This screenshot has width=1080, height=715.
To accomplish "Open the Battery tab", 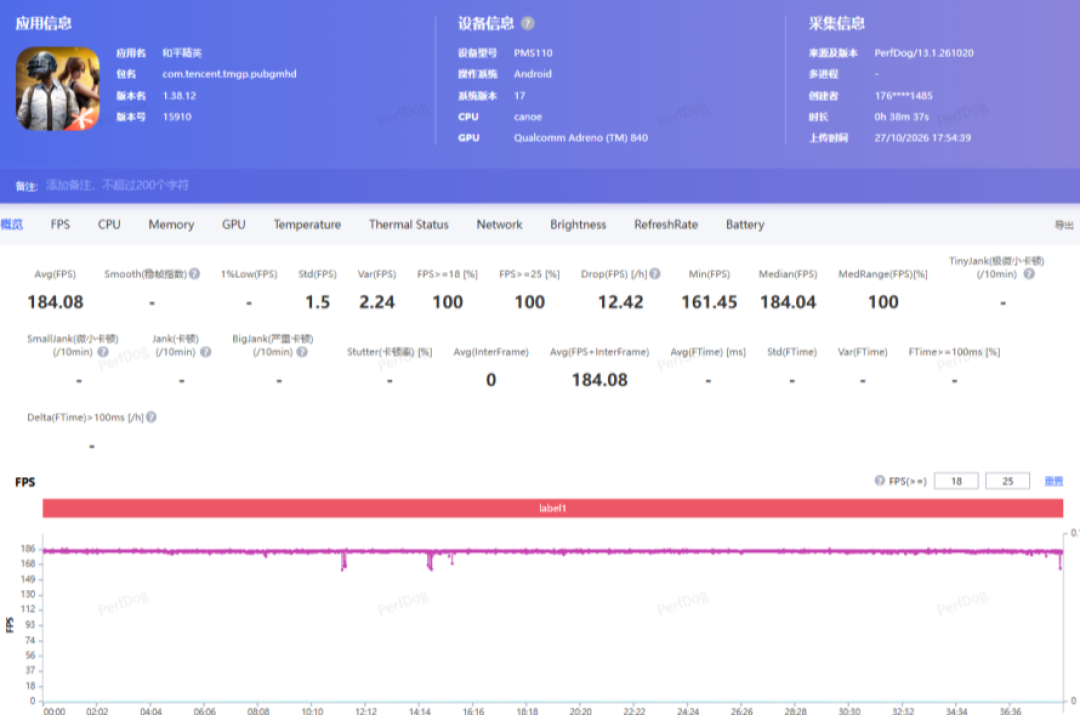I will pyautogui.click(x=745, y=225).
